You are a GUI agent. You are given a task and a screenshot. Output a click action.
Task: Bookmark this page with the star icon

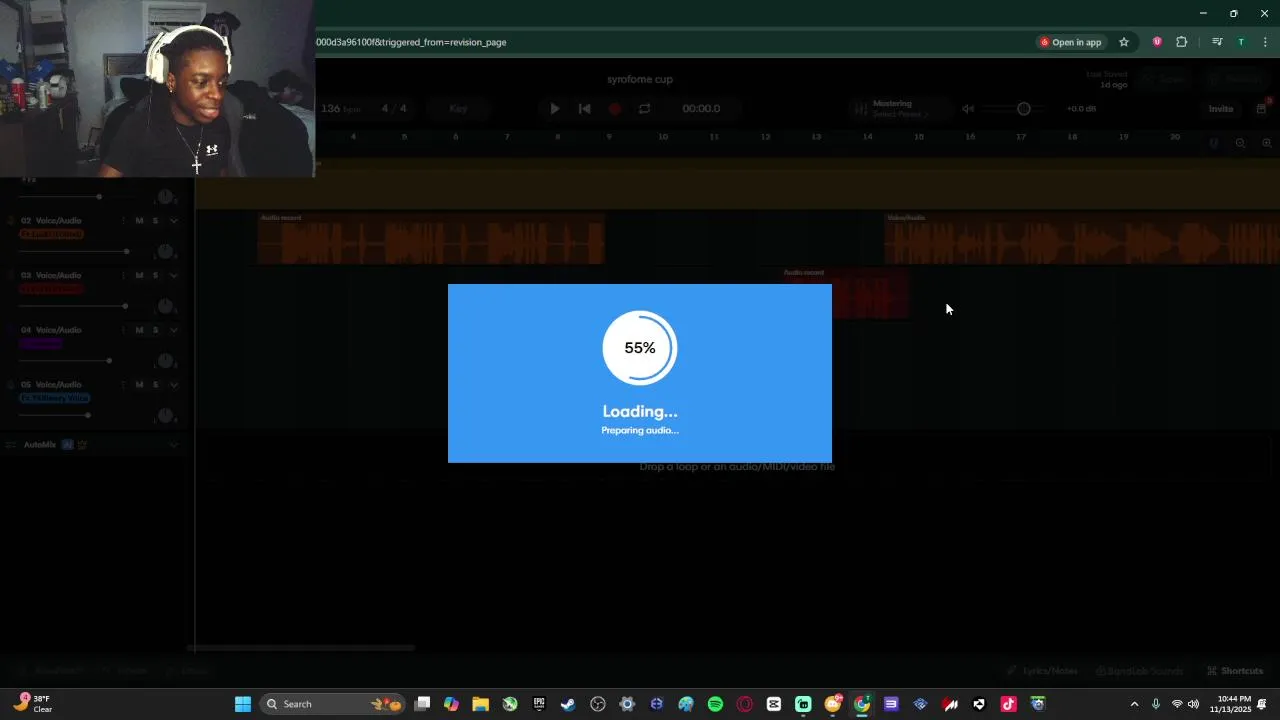point(1124,42)
